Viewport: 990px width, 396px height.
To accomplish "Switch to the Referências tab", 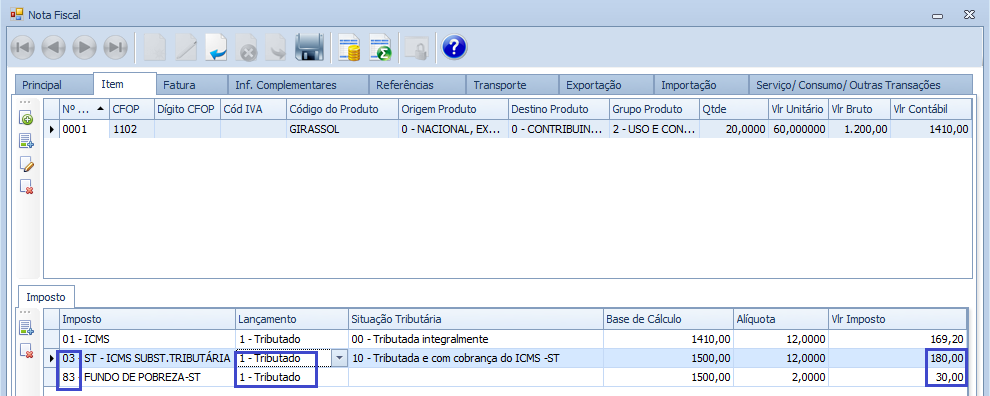I will point(417,85).
